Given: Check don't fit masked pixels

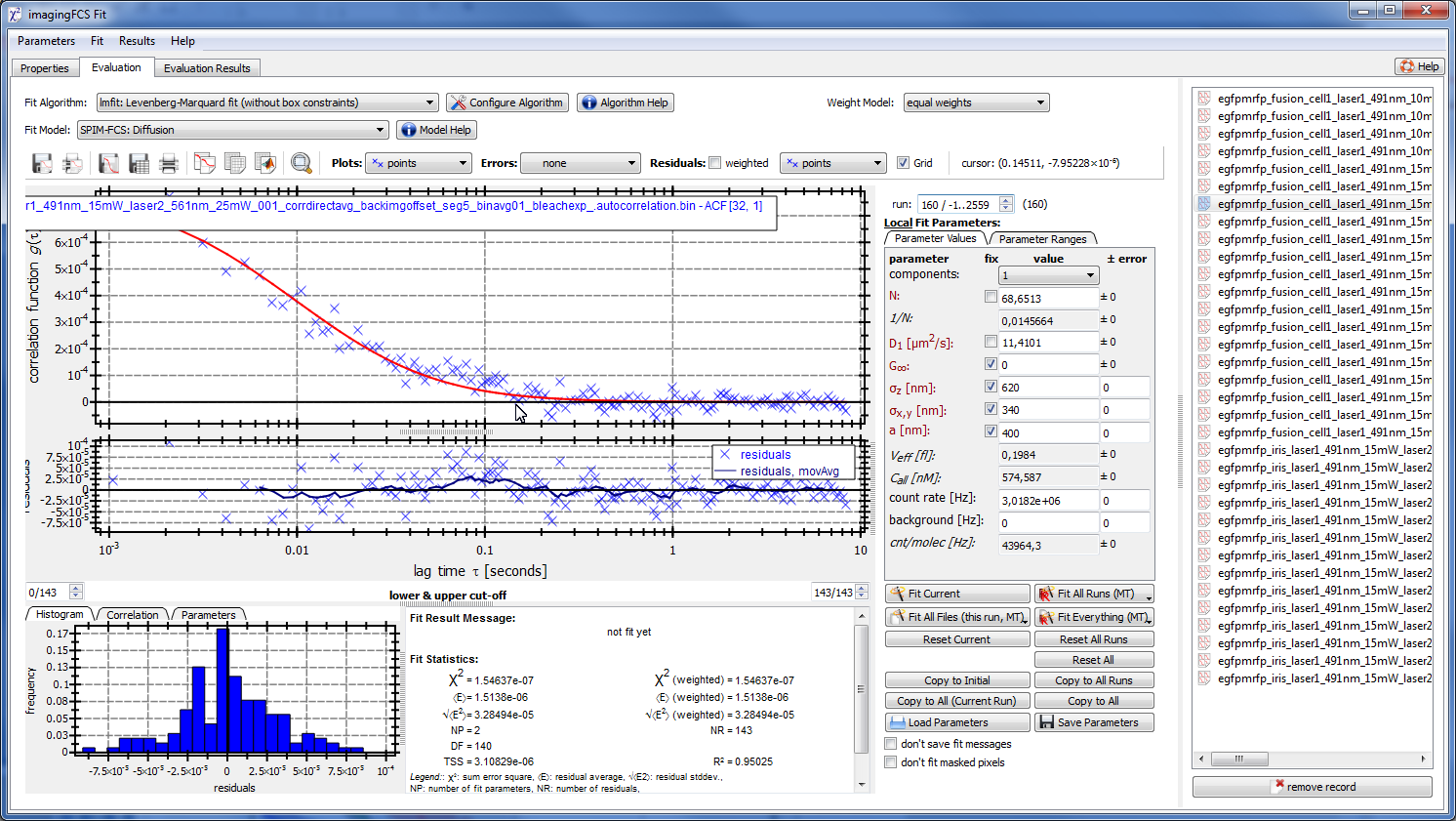Looking at the screenshot, I should 891,762.
